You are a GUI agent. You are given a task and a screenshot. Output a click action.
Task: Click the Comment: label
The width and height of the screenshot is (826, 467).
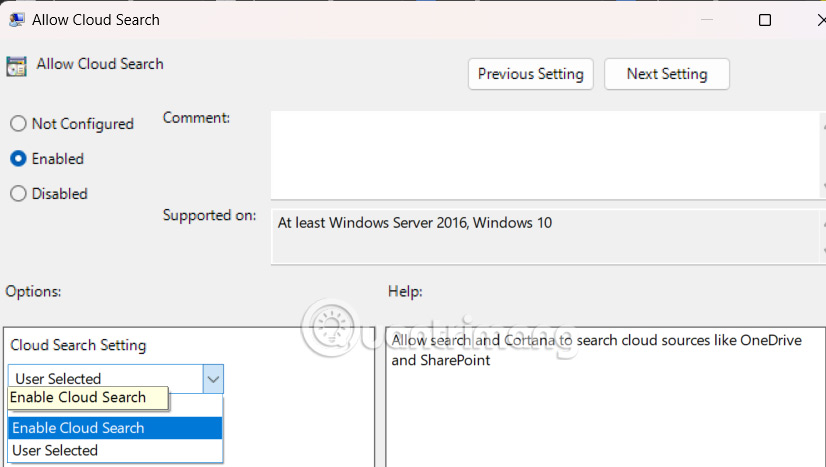[x=196, y=118]
